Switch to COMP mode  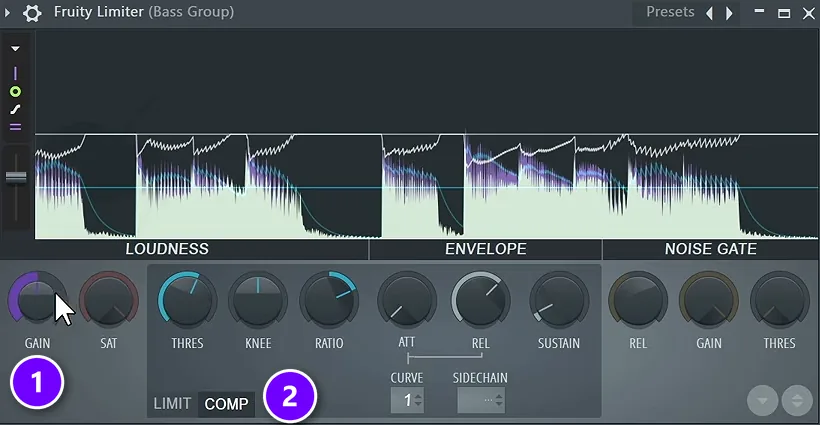pyautogui.click(x=226, y=404)
